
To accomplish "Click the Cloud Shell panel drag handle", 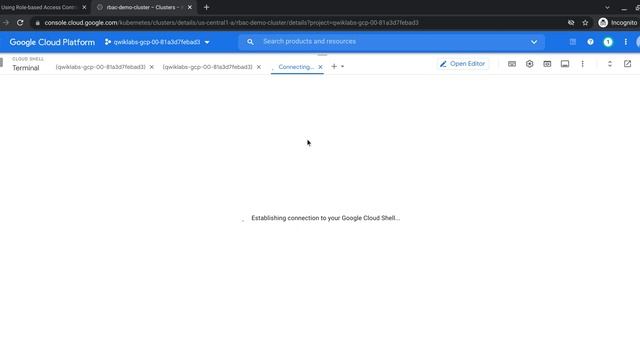I will point(322,55).
